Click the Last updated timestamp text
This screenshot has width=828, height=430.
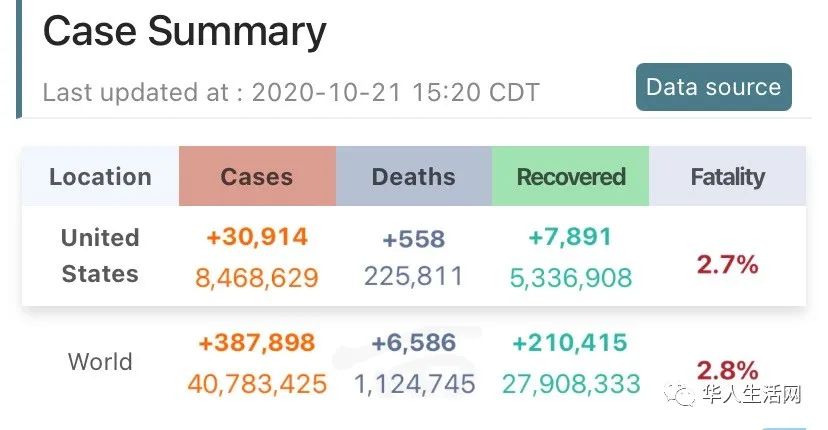tap(291, 92)
